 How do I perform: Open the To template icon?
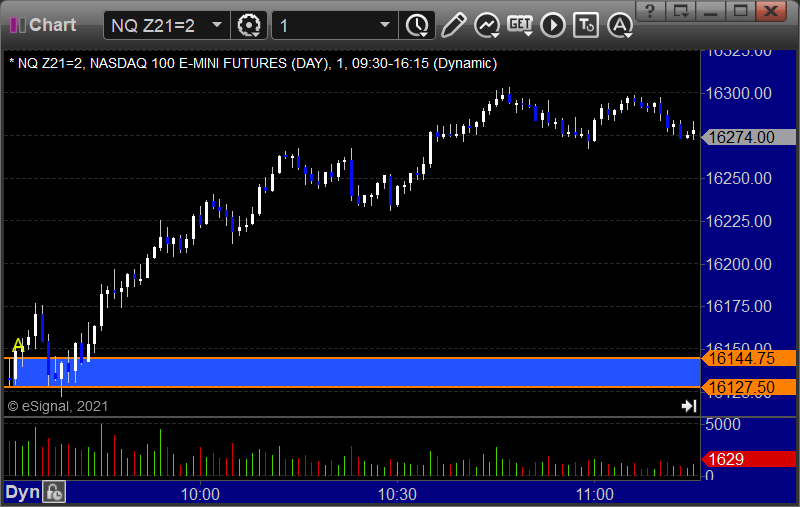point(586,25)
